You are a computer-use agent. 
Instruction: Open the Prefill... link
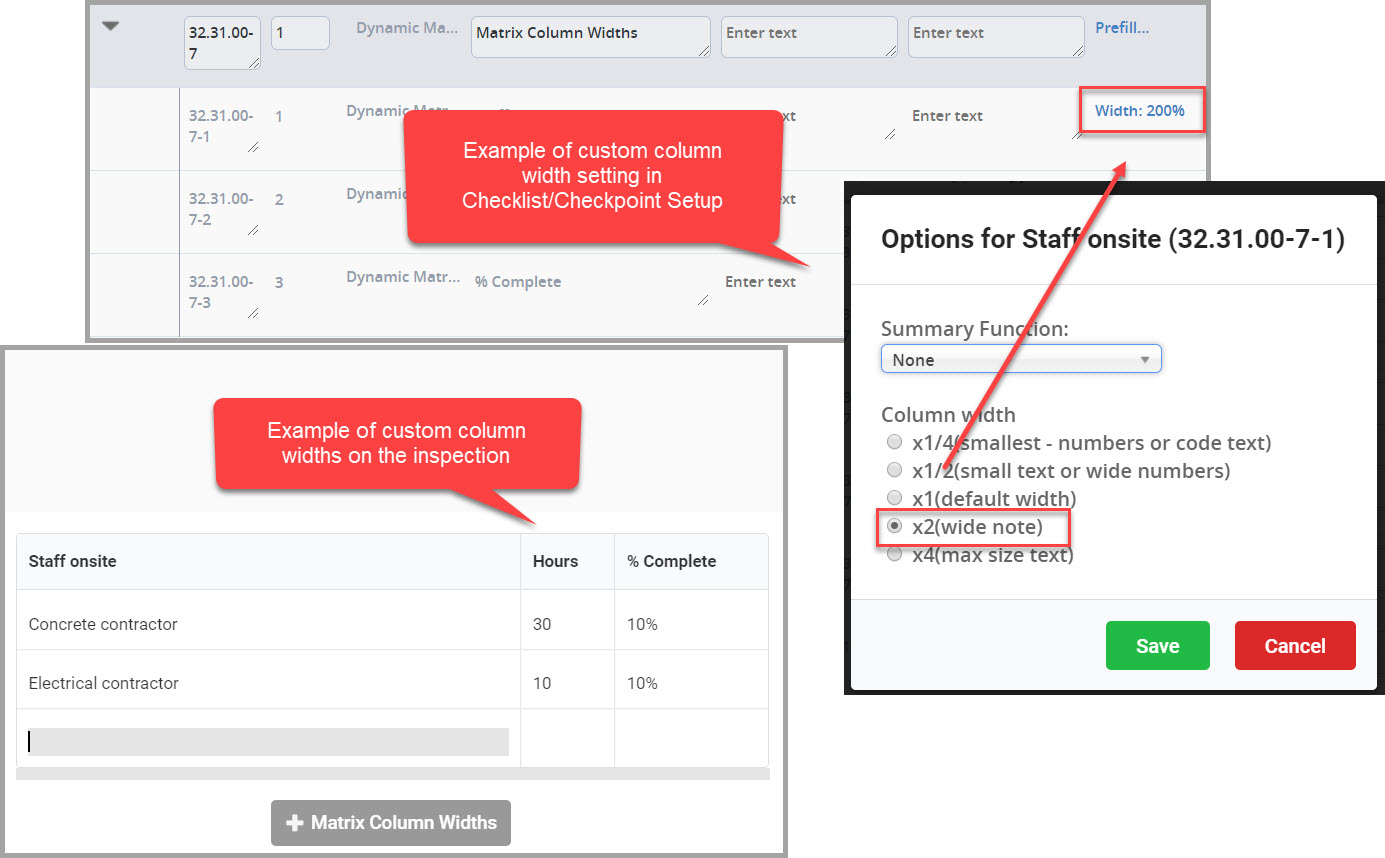(x=1122, y=28)
